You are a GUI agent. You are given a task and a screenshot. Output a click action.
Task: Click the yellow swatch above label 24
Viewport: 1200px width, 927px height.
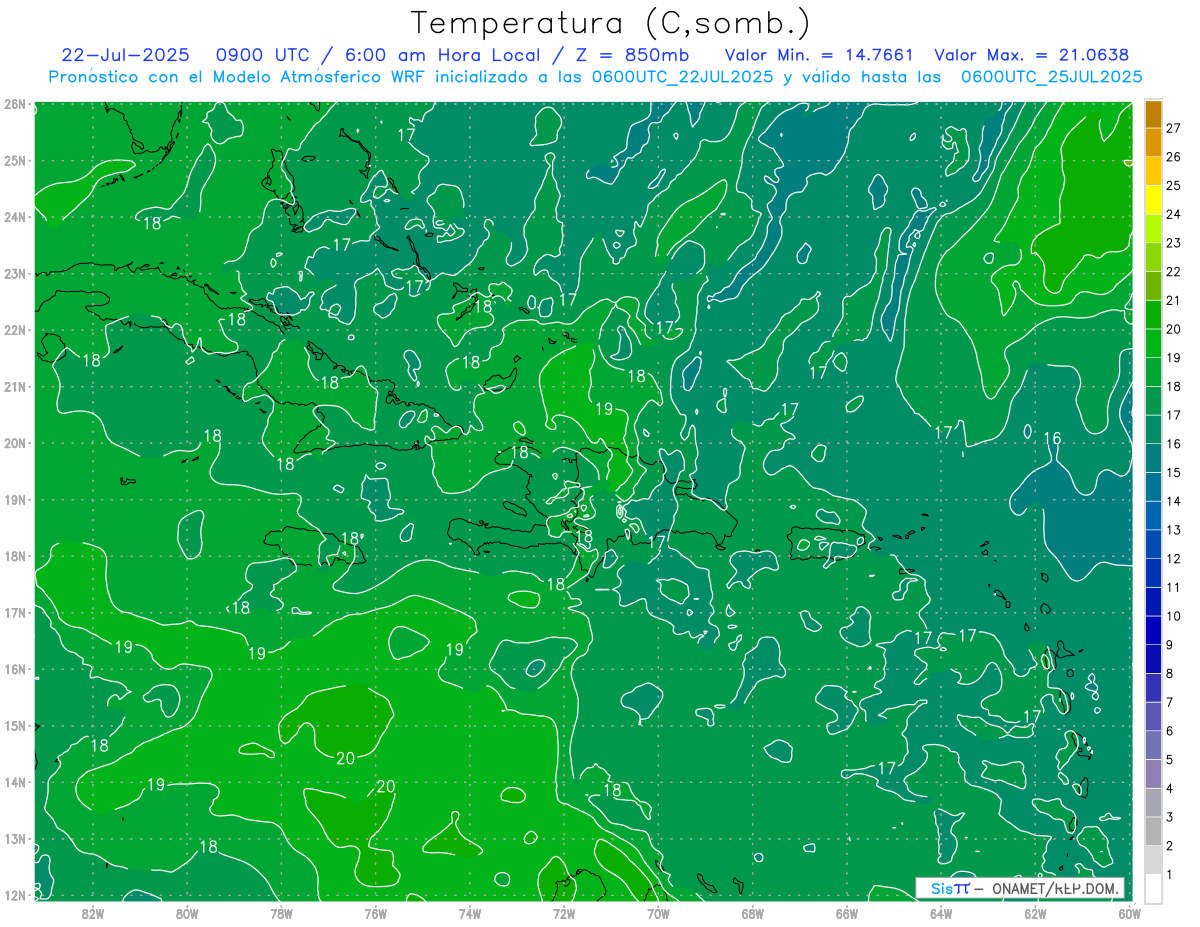point(1153,200)
